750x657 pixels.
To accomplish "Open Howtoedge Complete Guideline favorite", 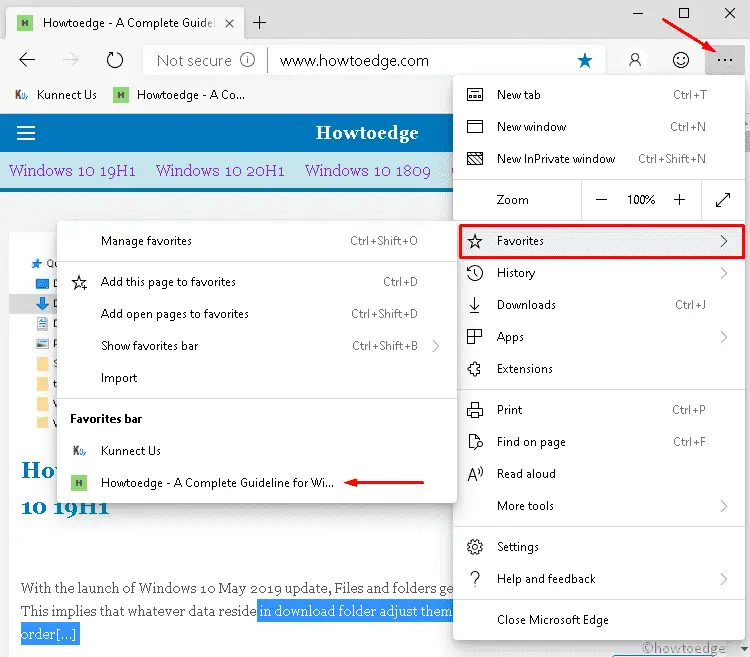I will tap(257, 483).
